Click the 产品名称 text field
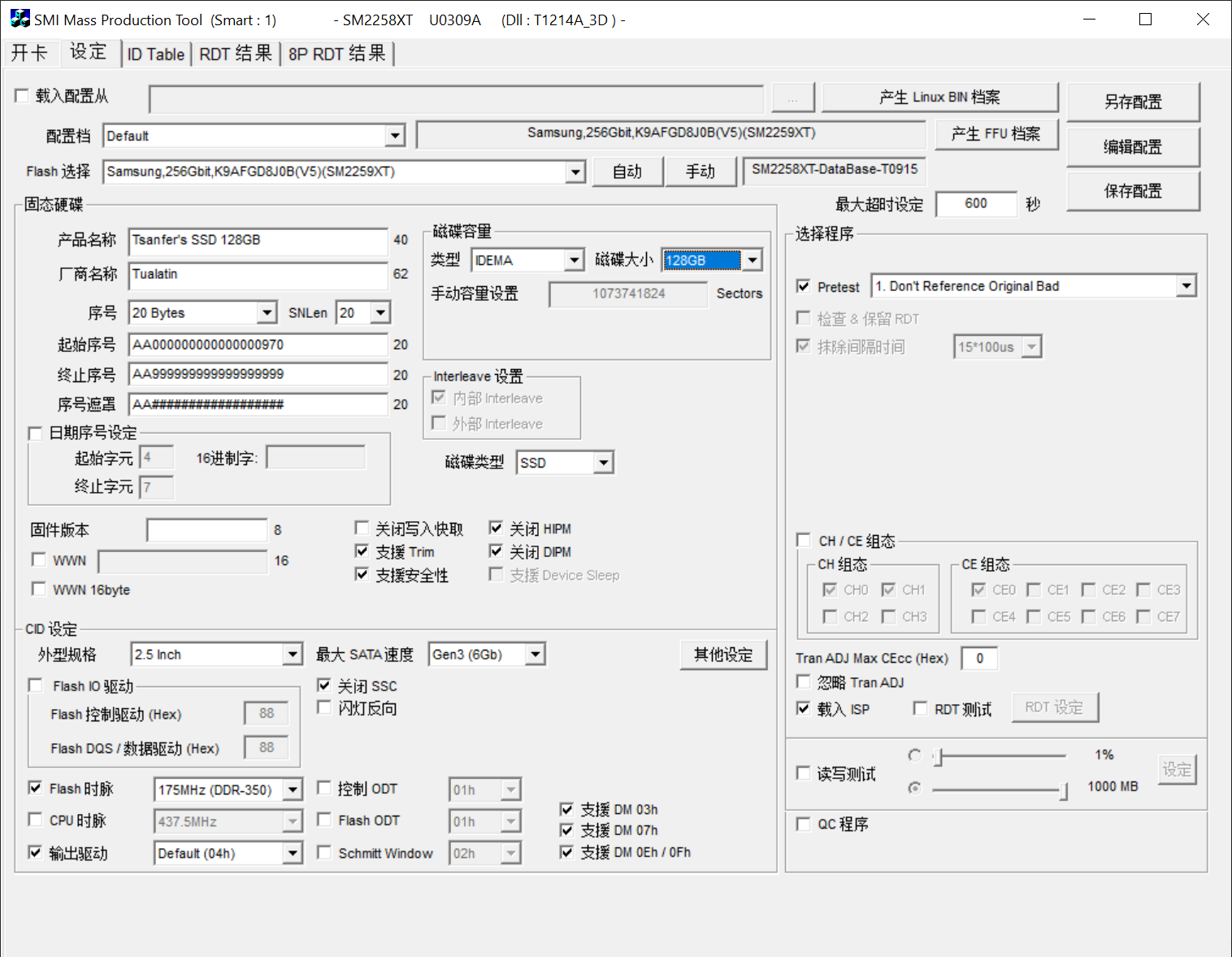The width and height of the screenshot is (1232, 957). tap(258, 241)
